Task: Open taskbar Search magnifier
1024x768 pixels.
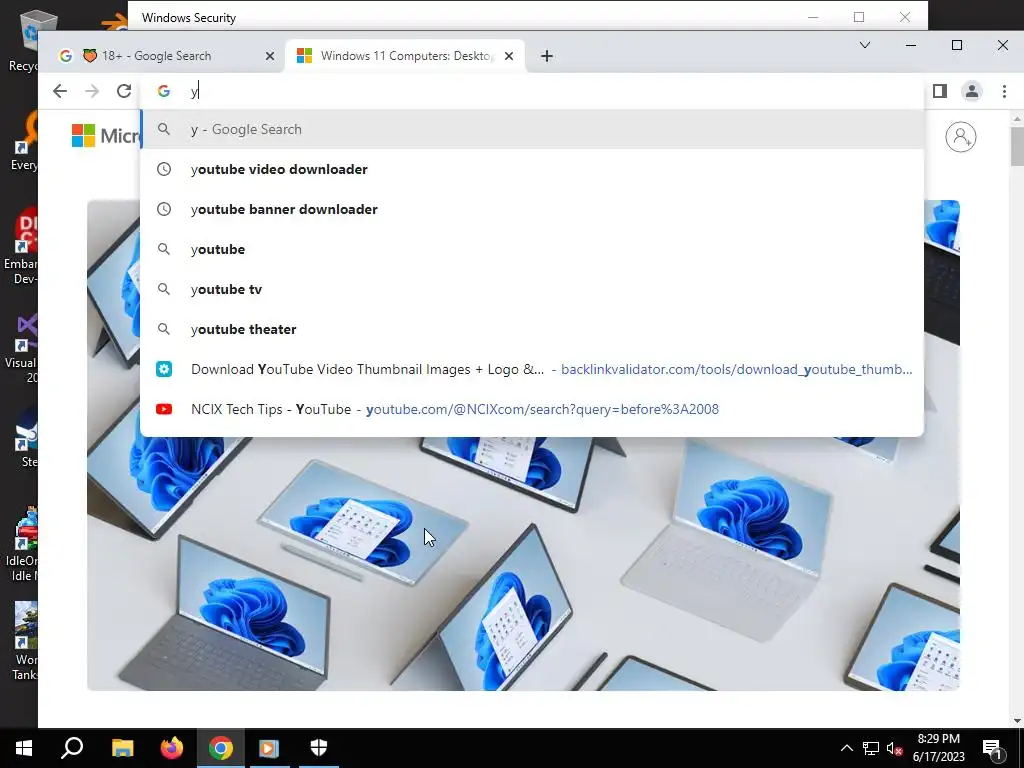Action: (x=72, y=748)
